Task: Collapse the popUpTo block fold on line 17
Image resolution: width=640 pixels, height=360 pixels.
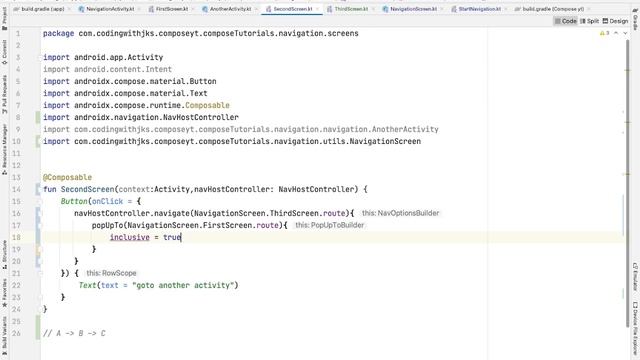Action: [x=40, y=225]
